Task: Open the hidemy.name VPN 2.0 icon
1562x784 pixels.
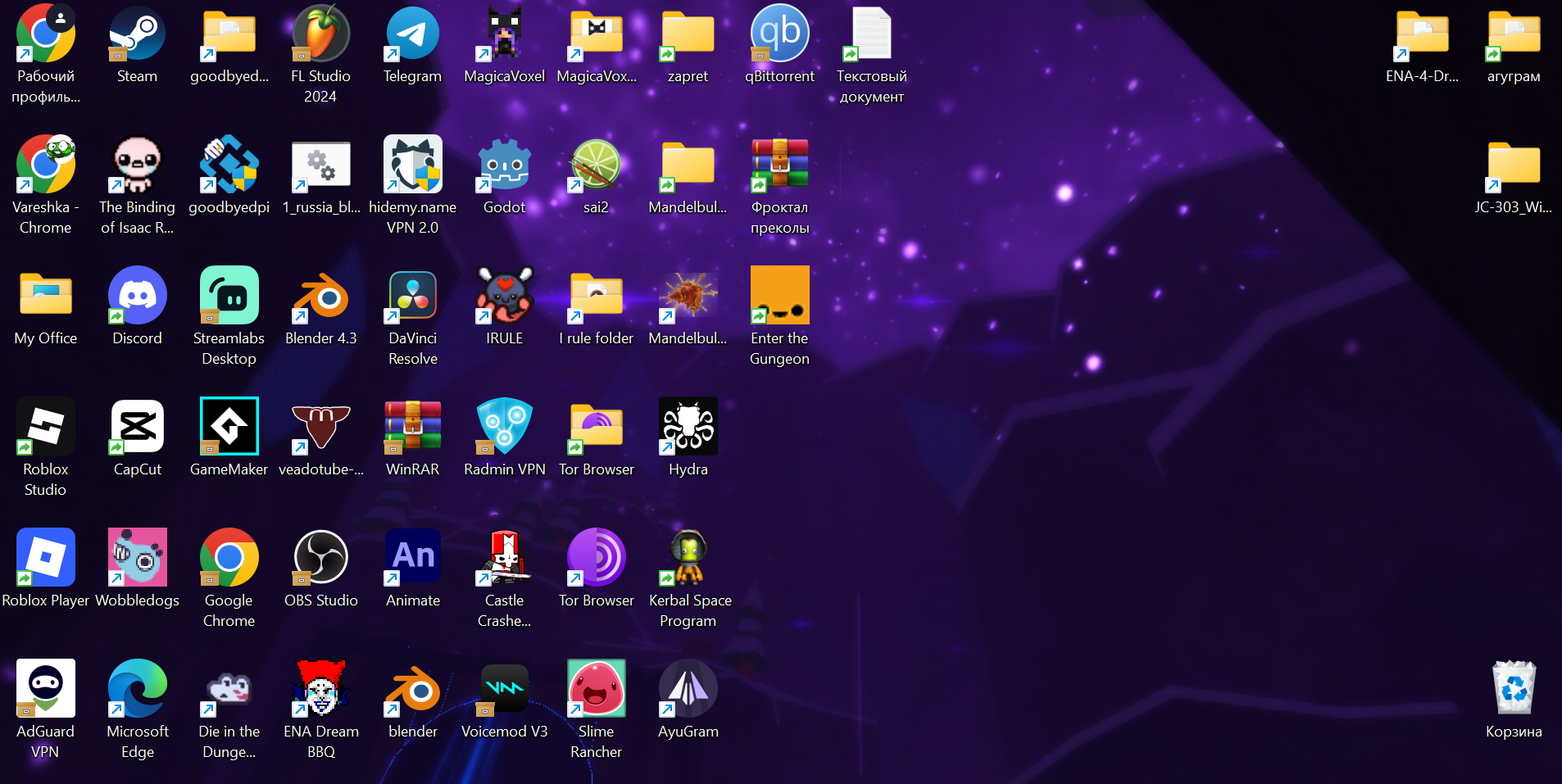Action: pos(412,165)
